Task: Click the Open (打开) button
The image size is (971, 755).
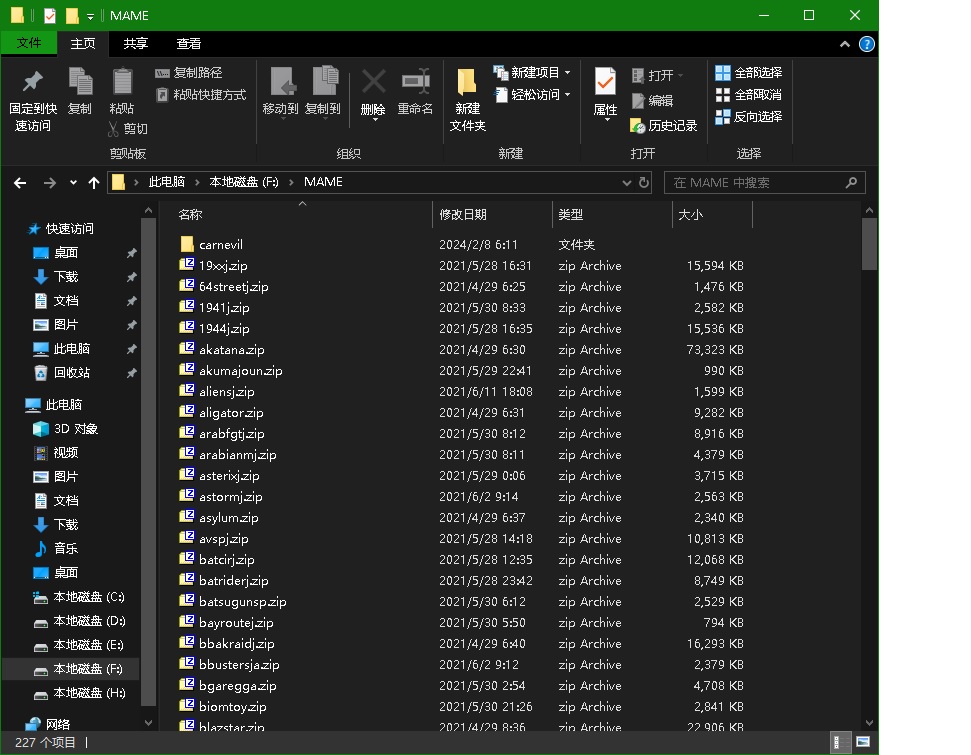Action: (x=657, y=76)
